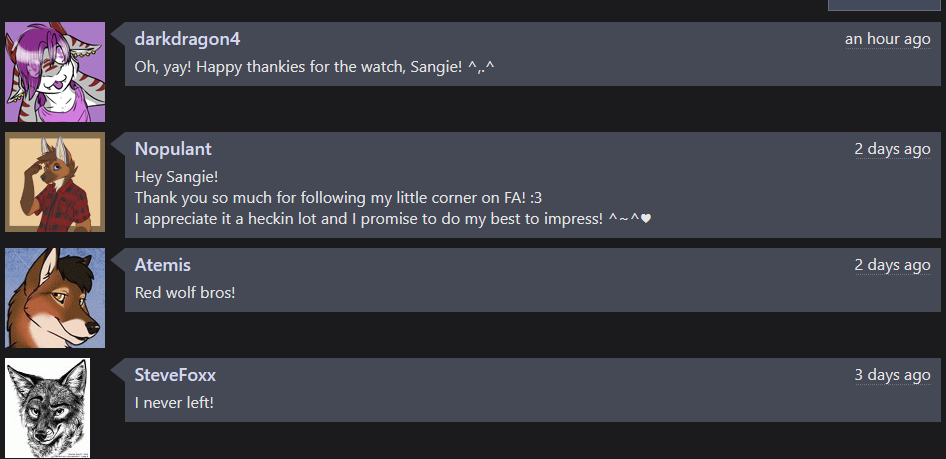Screen dimensions: 946x459
Task: Click the "Hey Sangie!" line of text
Action: pos(176,177)
